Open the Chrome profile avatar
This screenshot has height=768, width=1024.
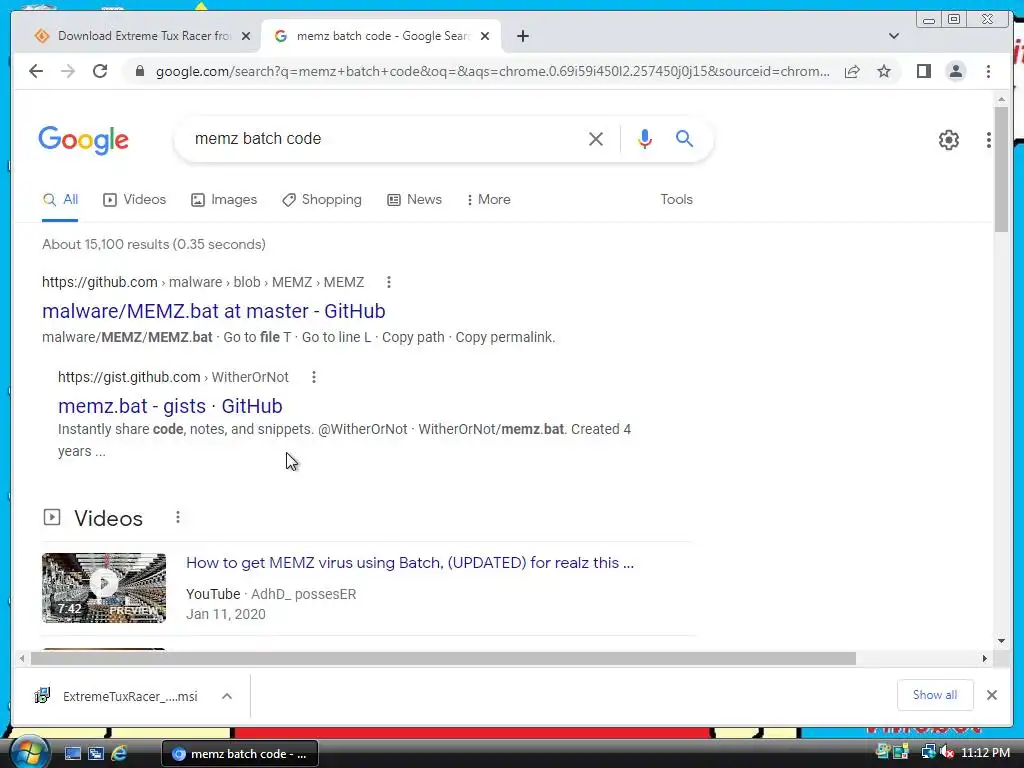click(x=955, y=71)
